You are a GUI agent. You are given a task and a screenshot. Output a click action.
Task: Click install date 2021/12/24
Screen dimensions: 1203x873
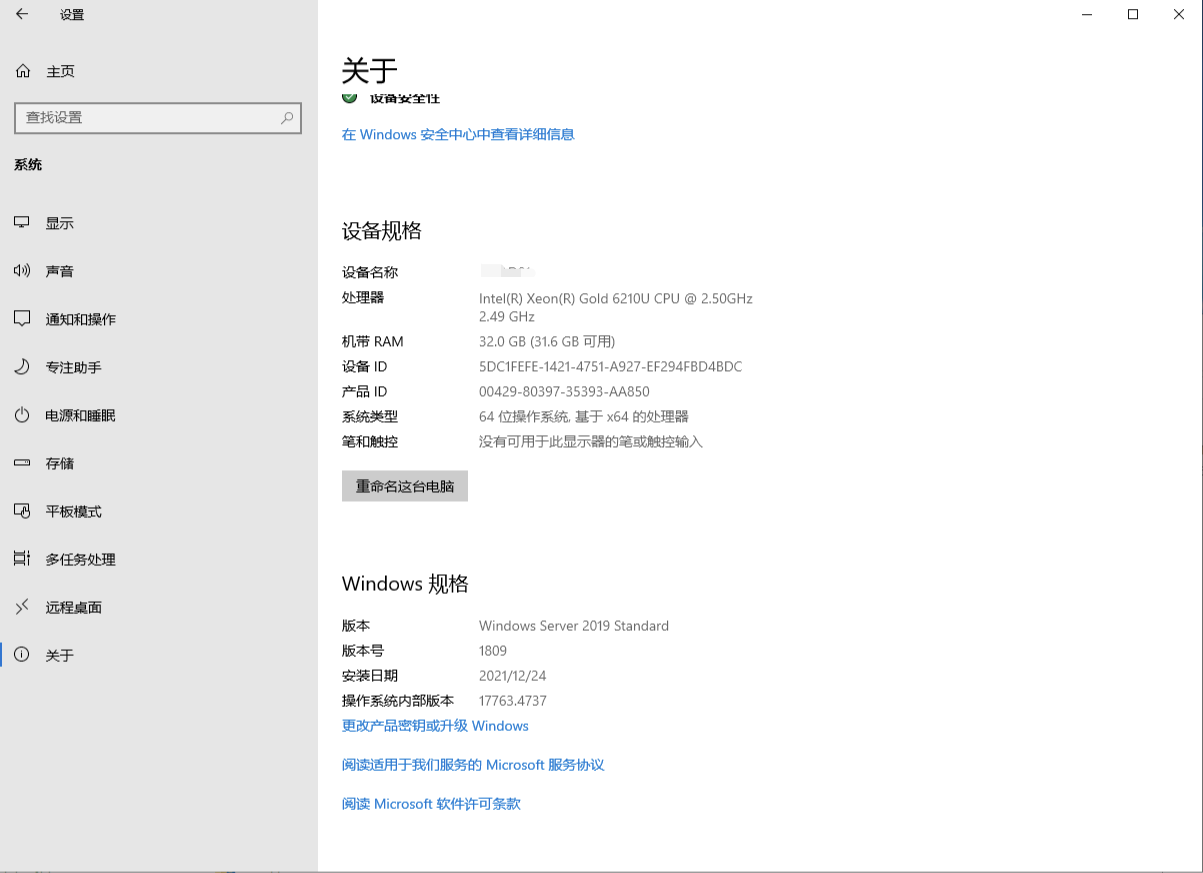(513, 676)
